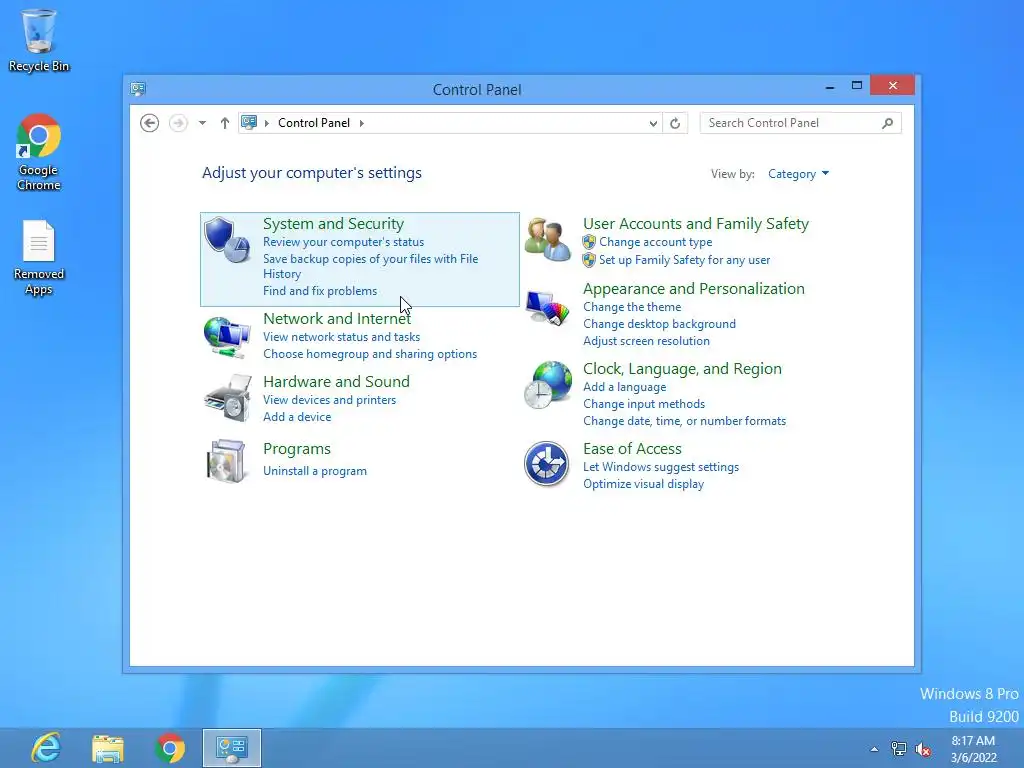Open Recycle Bin on the desktop

coord(39,40)
